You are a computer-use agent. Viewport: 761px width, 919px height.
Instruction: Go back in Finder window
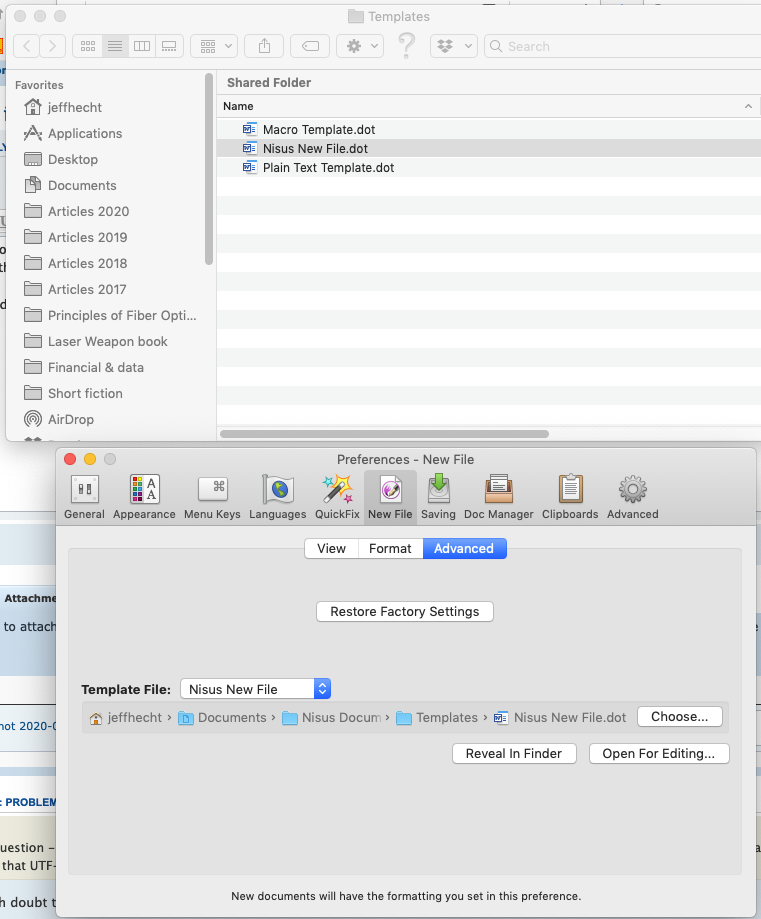tap(26, 46)
